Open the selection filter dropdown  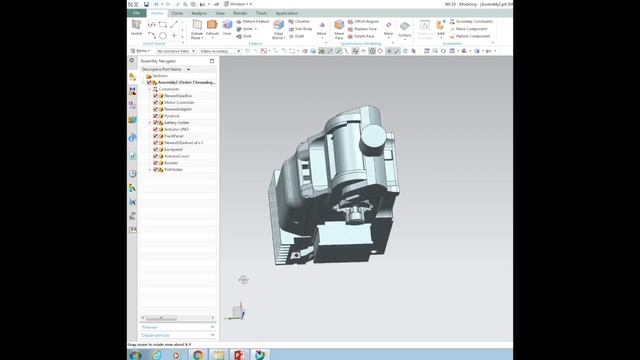(176, 51)
